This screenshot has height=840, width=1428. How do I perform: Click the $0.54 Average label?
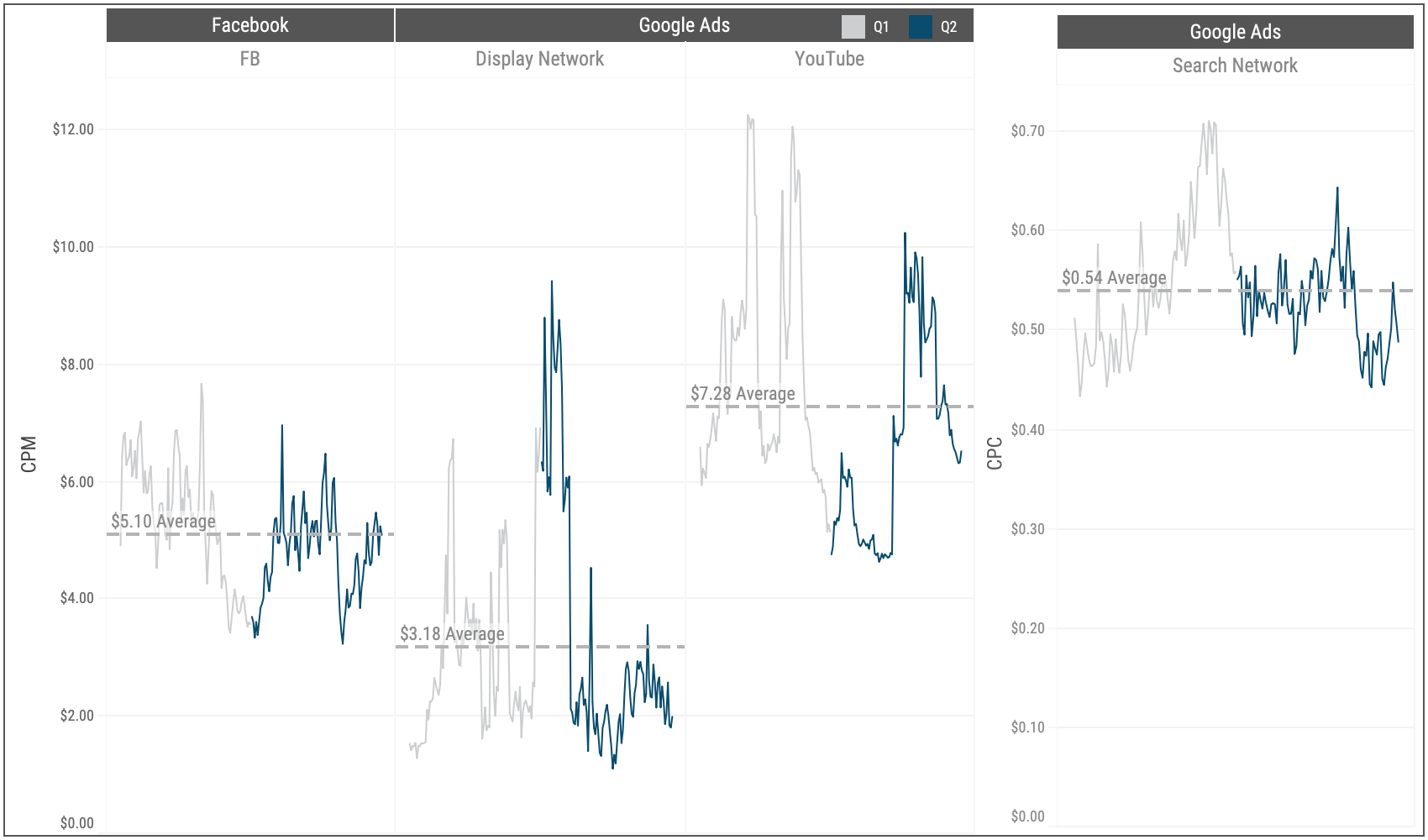1115,278
